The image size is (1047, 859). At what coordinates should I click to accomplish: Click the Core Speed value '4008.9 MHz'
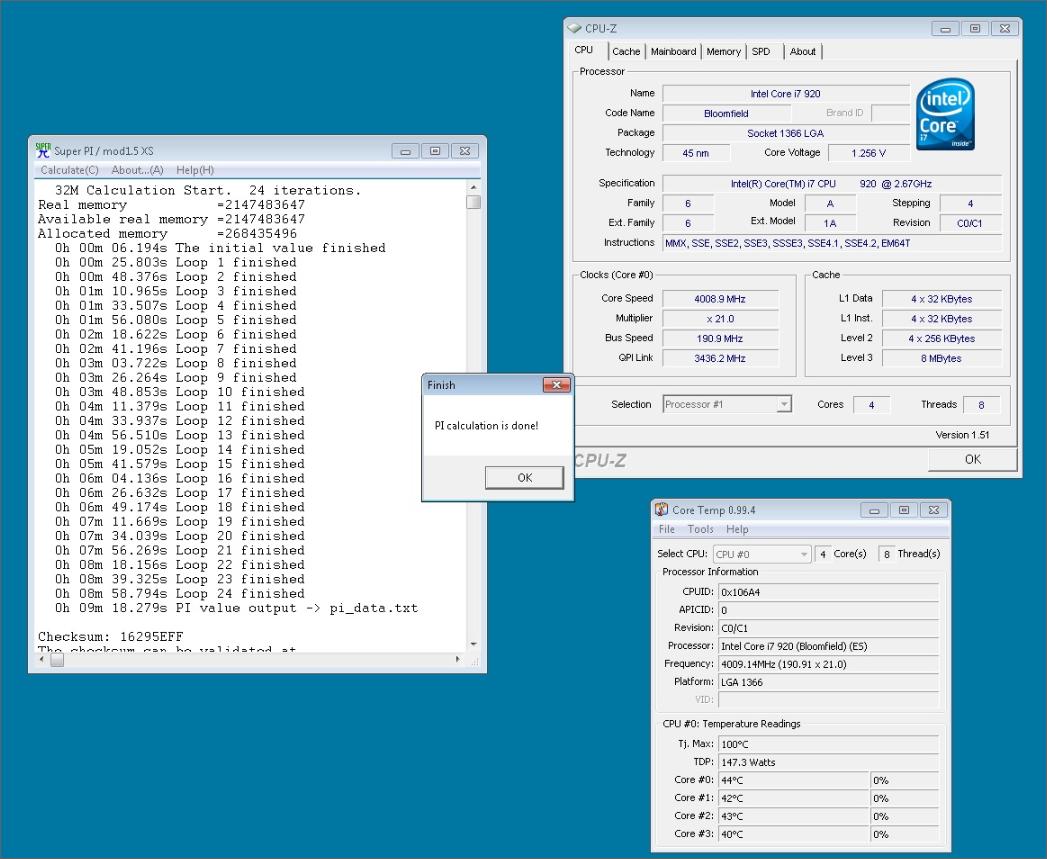coord(720,299)
